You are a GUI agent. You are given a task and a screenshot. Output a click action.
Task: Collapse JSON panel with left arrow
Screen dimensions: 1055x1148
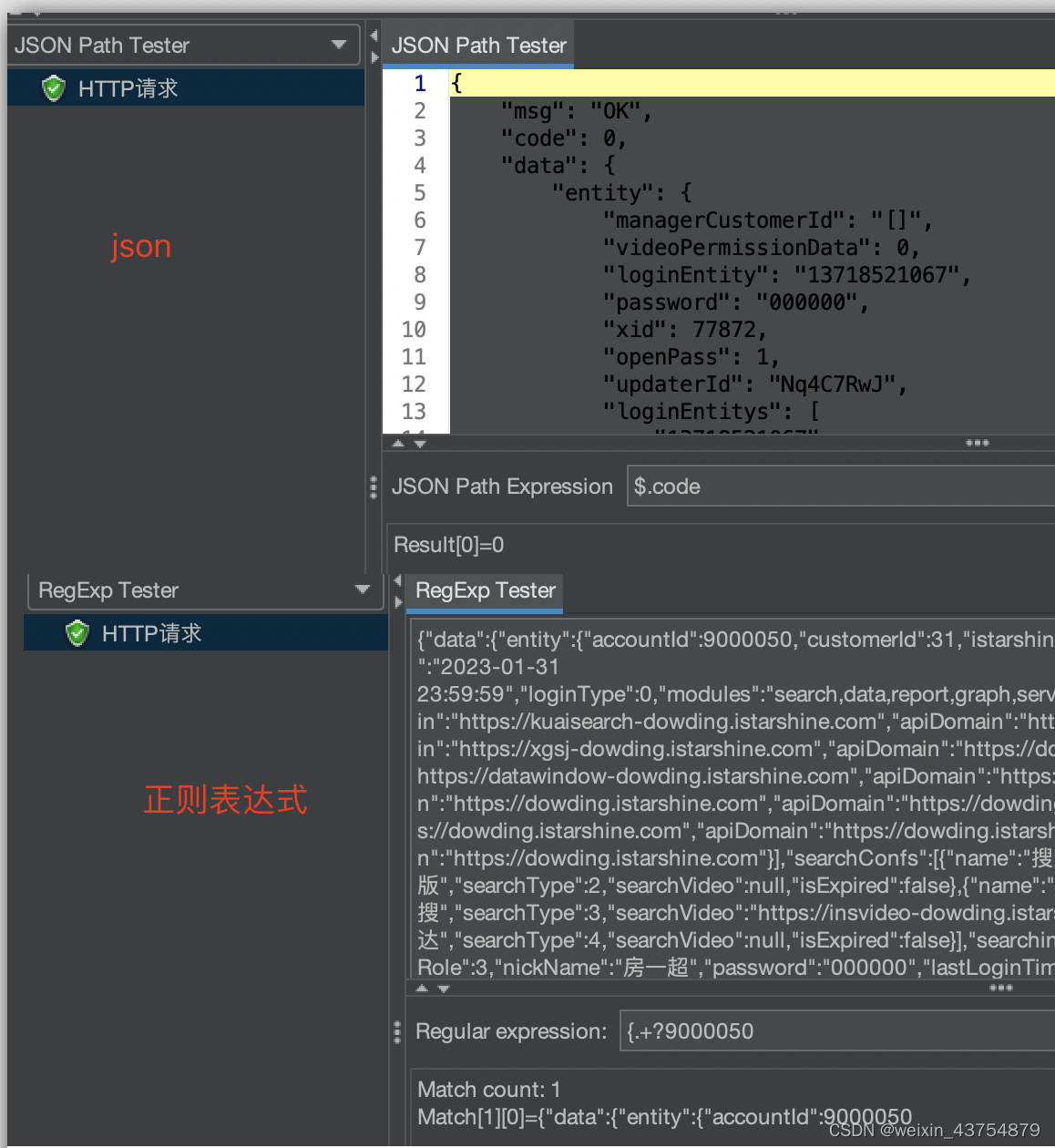coord(374,36)
